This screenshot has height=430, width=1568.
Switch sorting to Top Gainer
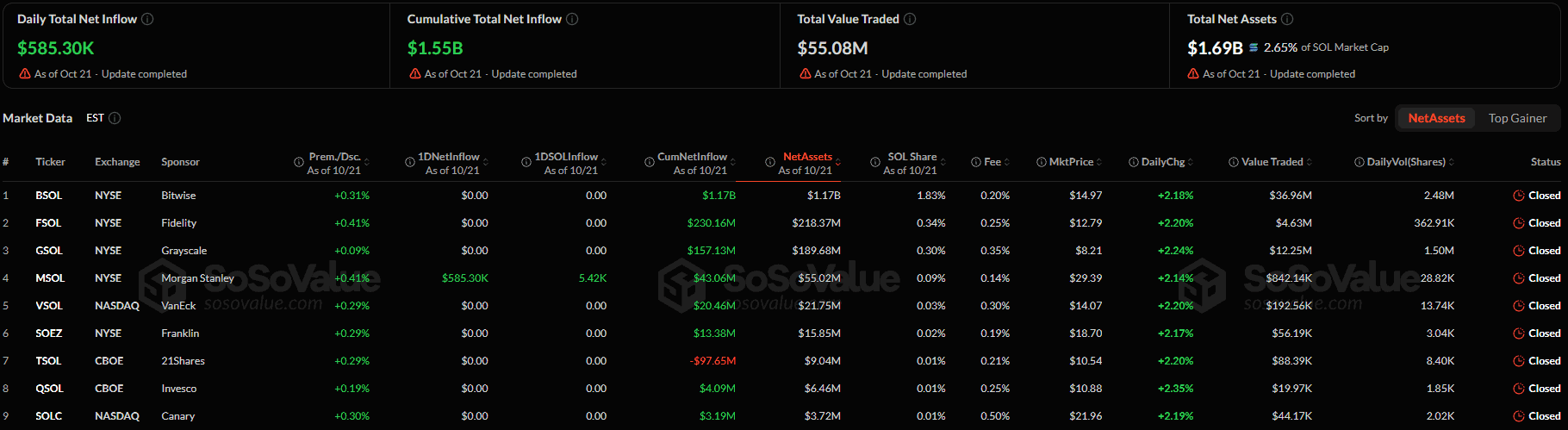point(1517,118)
